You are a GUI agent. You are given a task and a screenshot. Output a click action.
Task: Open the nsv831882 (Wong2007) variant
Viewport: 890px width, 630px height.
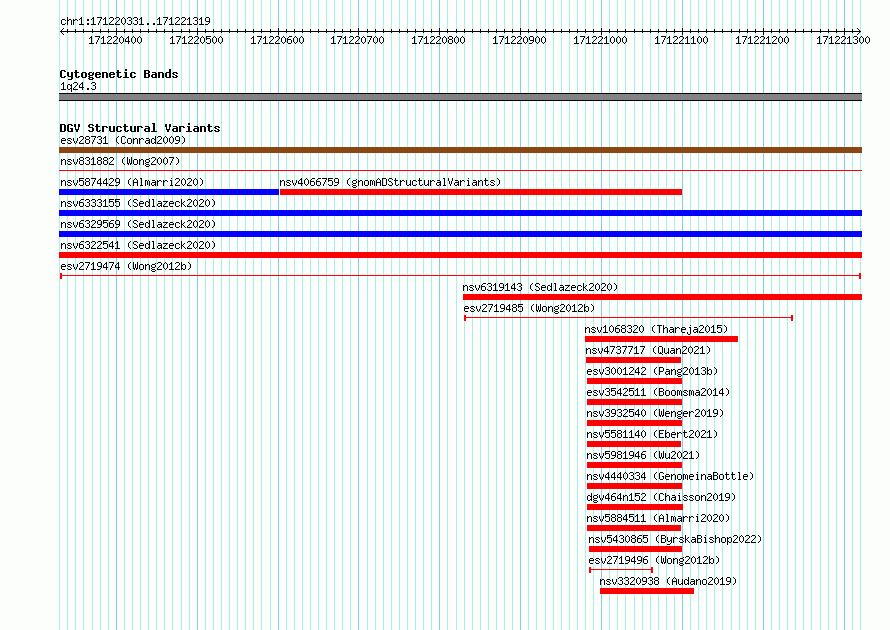pos(120,161)
